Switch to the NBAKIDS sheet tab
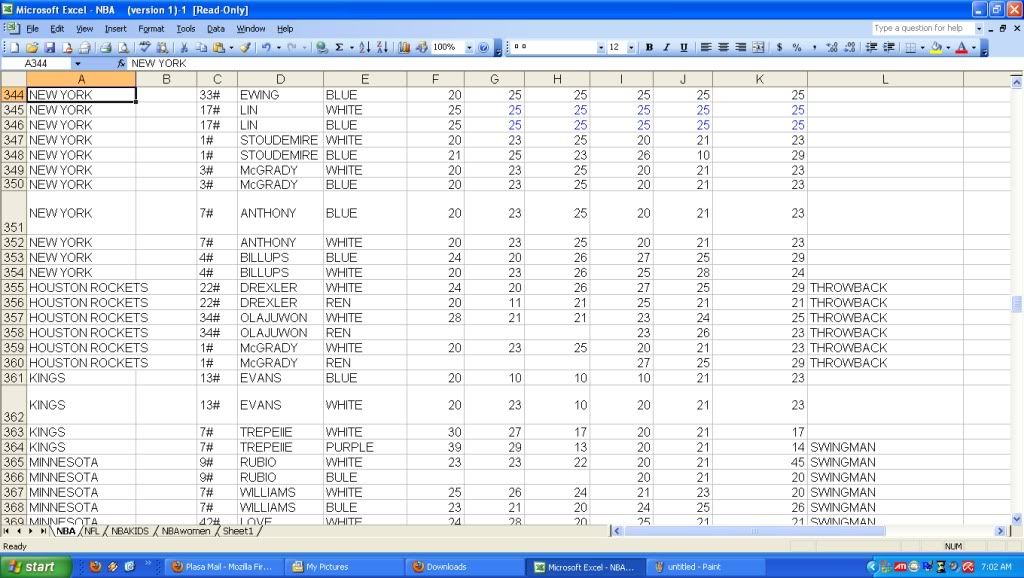Screen dimensions: 1024x578 (x=129, y=531)
